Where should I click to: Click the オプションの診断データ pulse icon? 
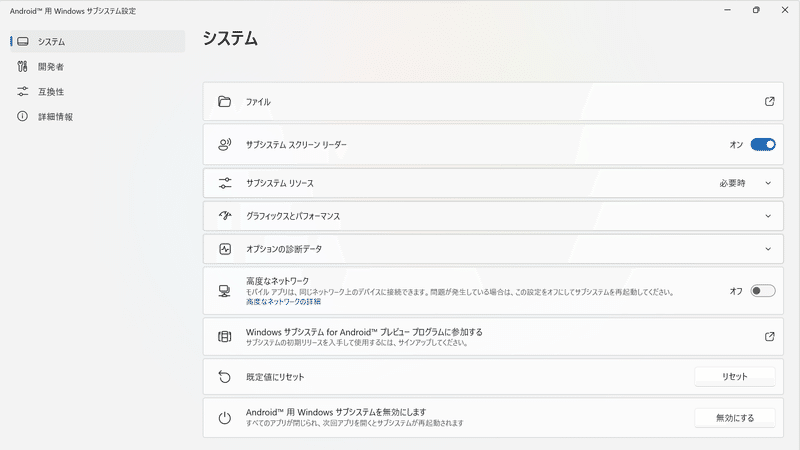[x=225, y=249]
